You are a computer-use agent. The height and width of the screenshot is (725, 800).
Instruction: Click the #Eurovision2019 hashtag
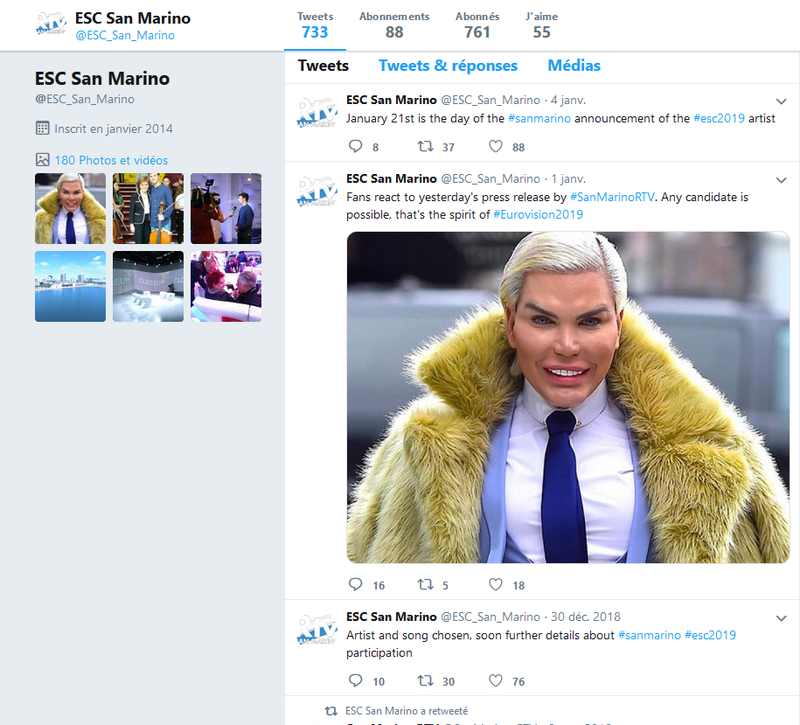pyautogui.click(x=538, y=215)
